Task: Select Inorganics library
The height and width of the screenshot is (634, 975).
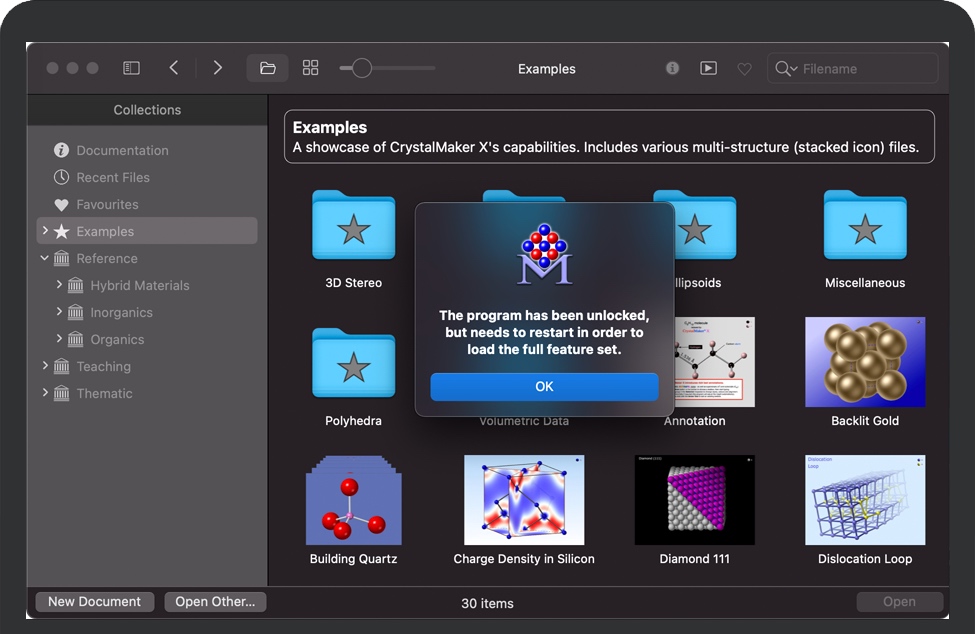Action: 121,313
